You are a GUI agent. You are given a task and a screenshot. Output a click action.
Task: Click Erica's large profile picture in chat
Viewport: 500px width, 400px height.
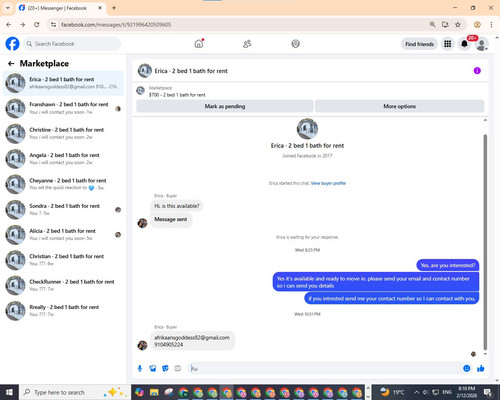point(307,128)
